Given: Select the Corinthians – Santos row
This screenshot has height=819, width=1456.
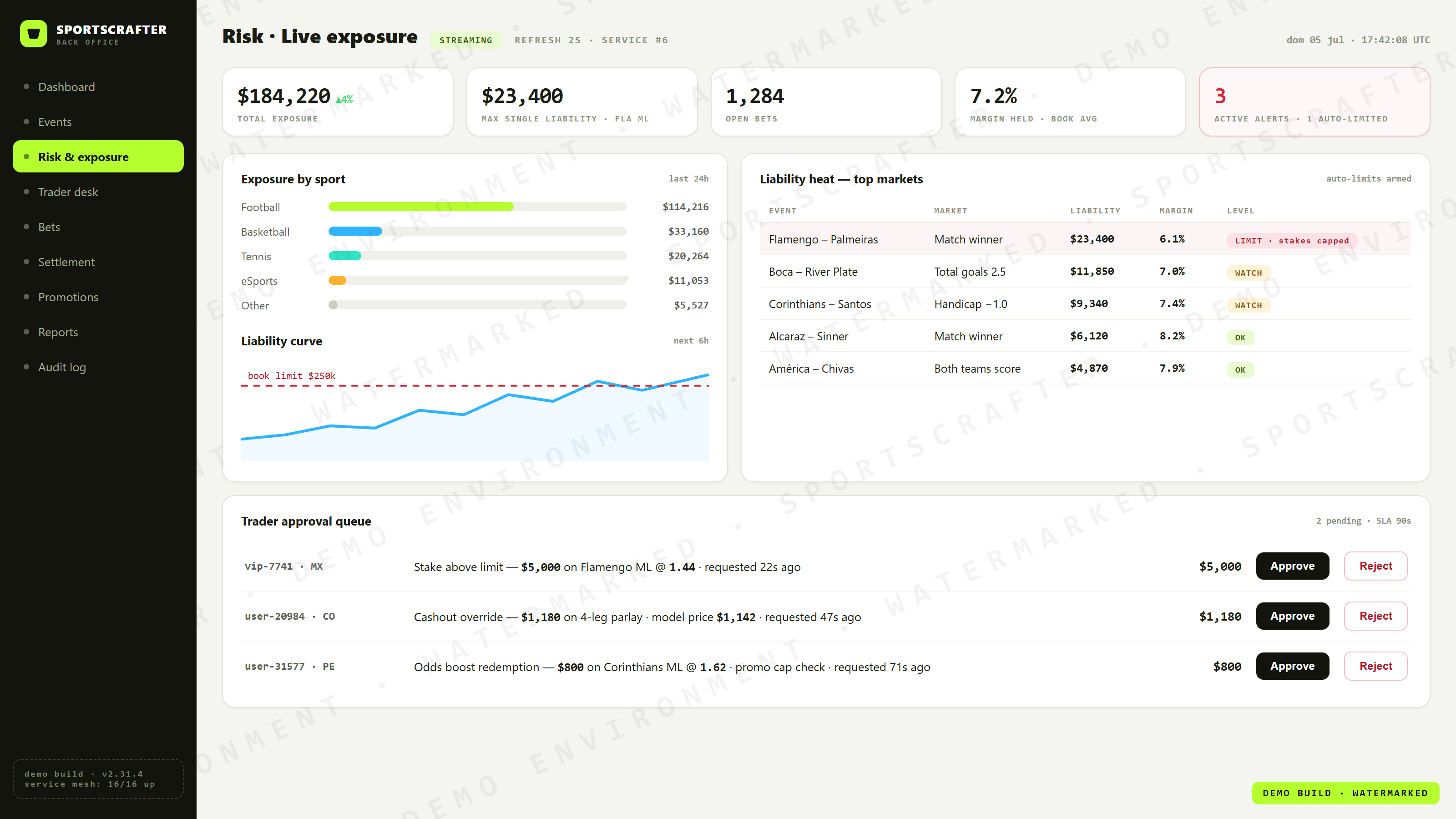Looking at the screenshot, I should point(1085,303).
